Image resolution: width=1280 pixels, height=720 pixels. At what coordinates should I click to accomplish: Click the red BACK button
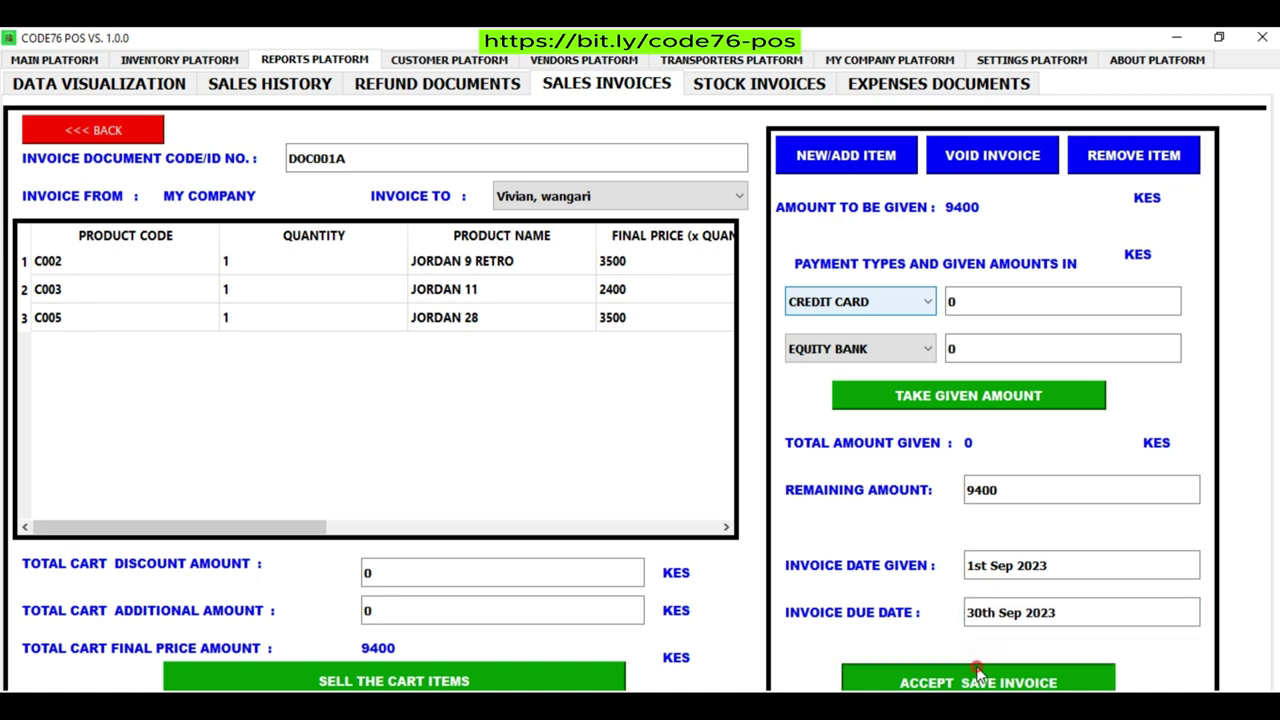click(x=93, y=130)
